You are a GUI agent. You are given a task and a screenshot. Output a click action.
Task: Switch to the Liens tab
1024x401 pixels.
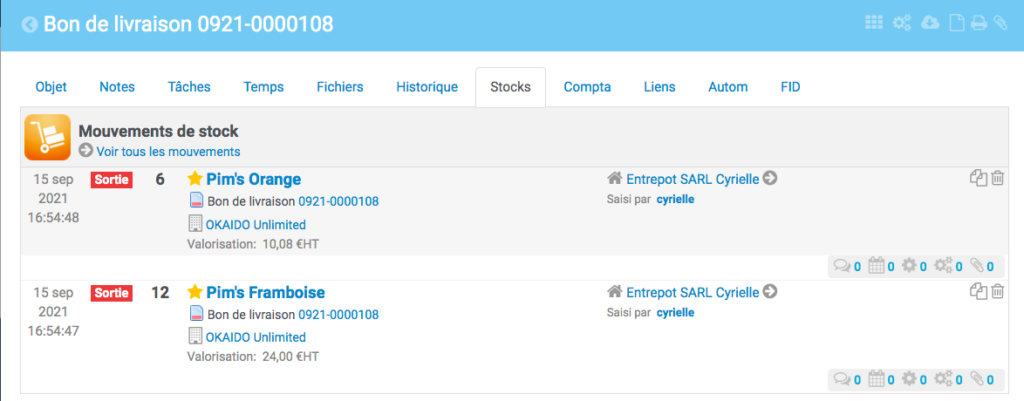[660, 87]
